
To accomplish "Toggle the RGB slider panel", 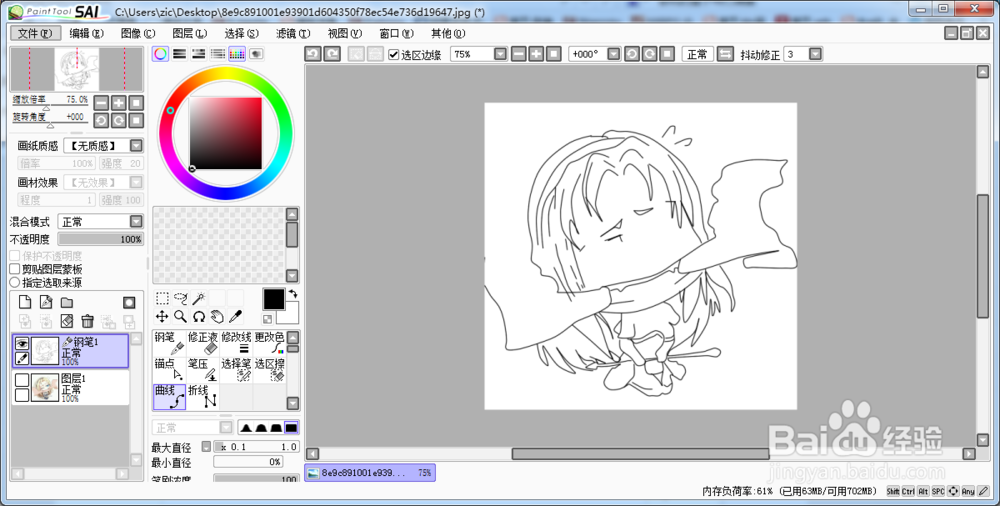I will click(179, 54).
